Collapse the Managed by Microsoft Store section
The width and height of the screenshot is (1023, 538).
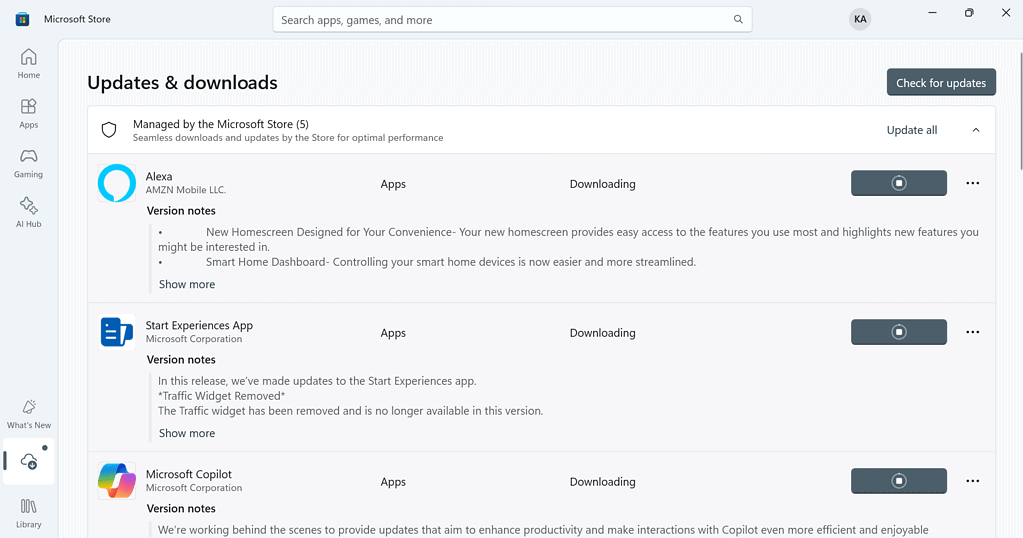tap(976, 130)
